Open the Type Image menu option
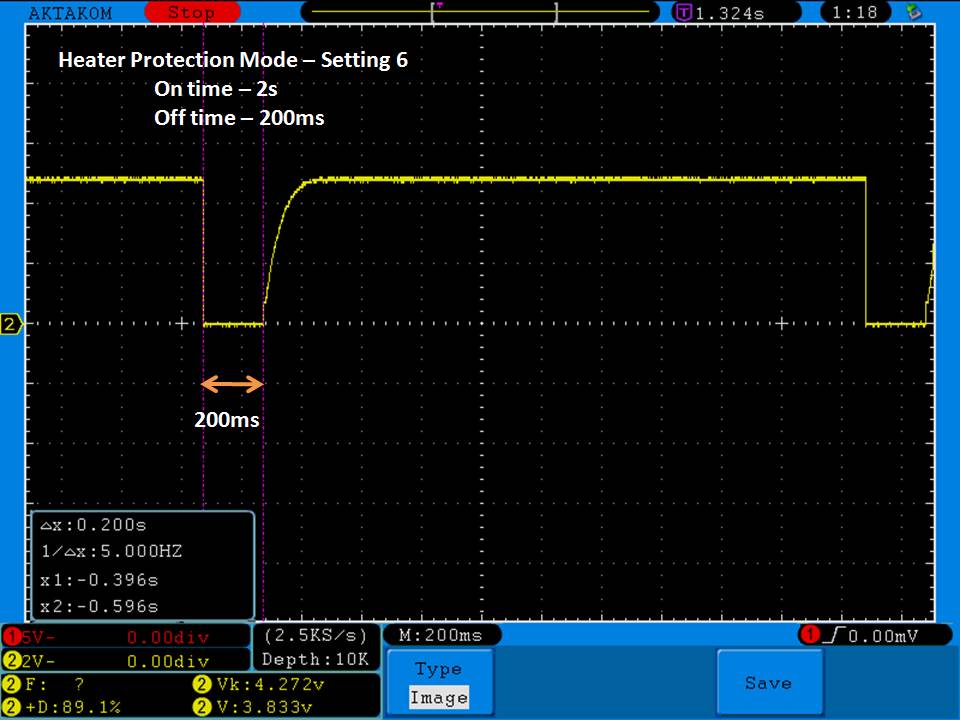960x720 pixels. [x=438, y=683]
